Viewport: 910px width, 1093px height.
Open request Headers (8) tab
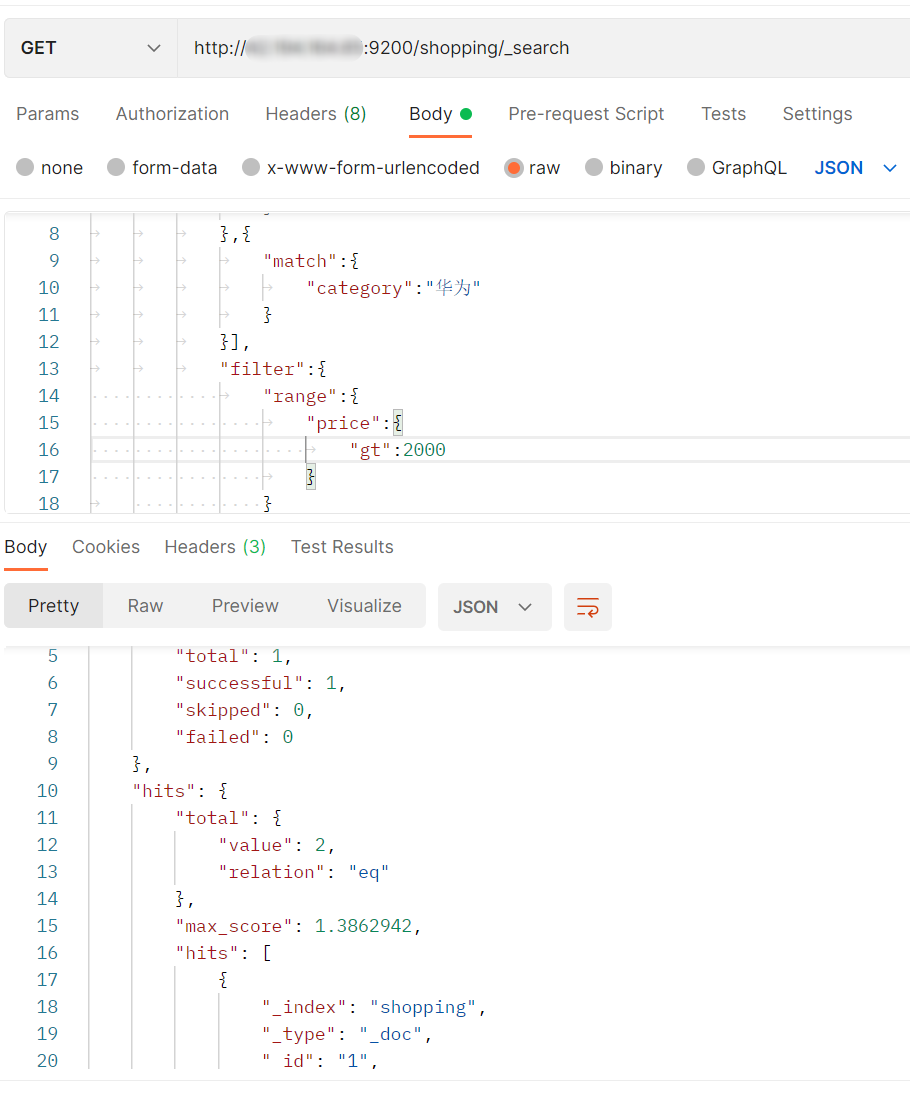[315, 114]
